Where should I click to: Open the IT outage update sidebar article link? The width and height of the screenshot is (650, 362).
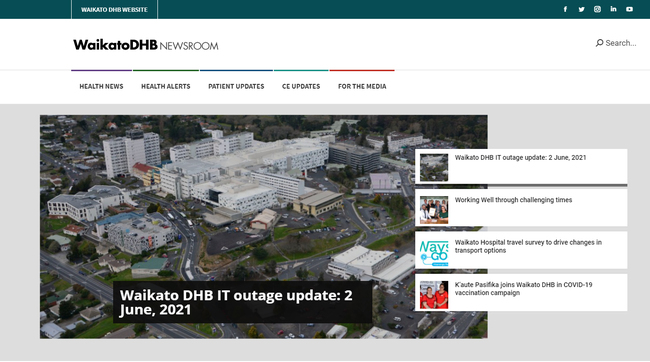[x=520, y=158]
